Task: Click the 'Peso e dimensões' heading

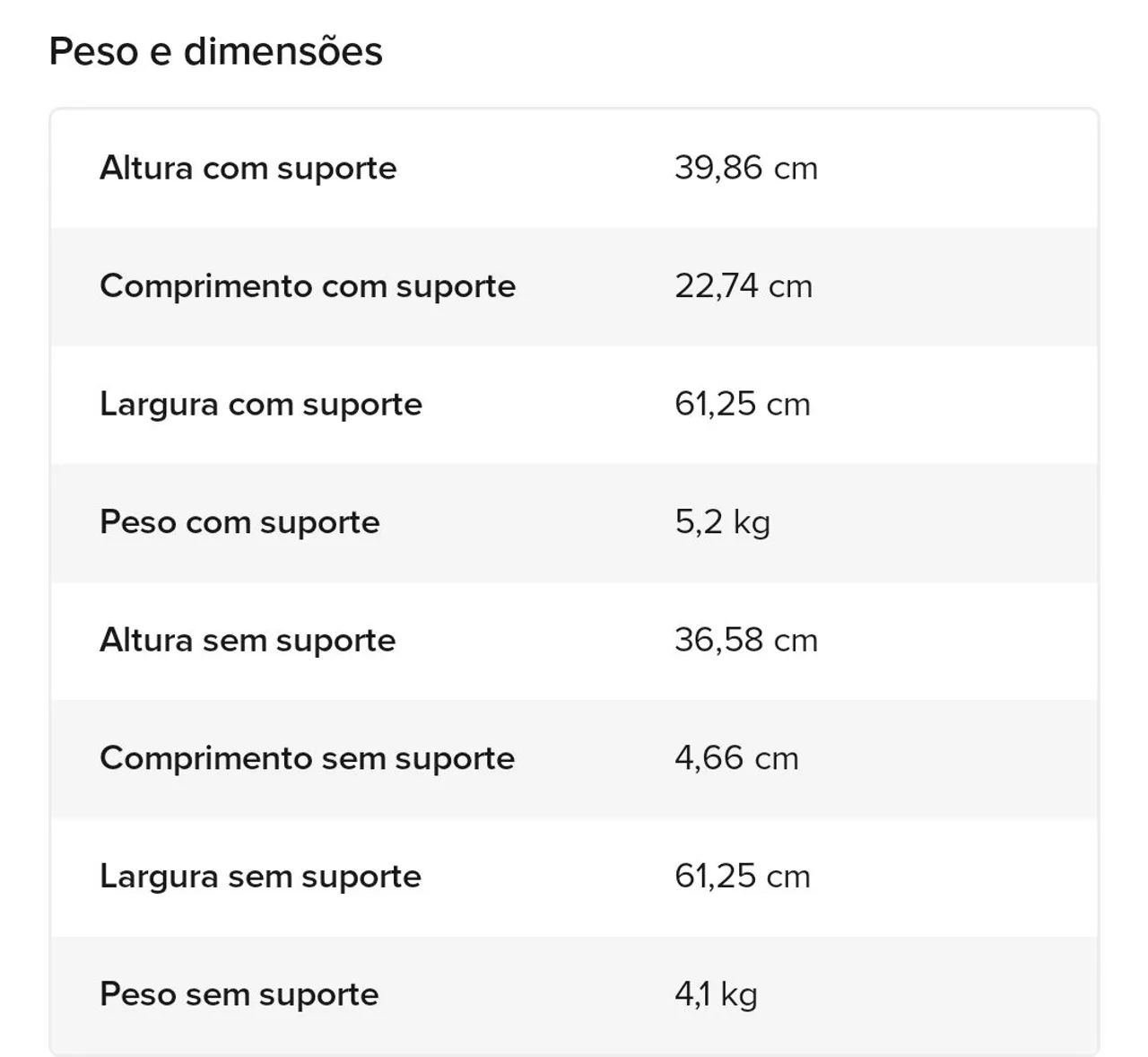Action: [x=215, y=51]
